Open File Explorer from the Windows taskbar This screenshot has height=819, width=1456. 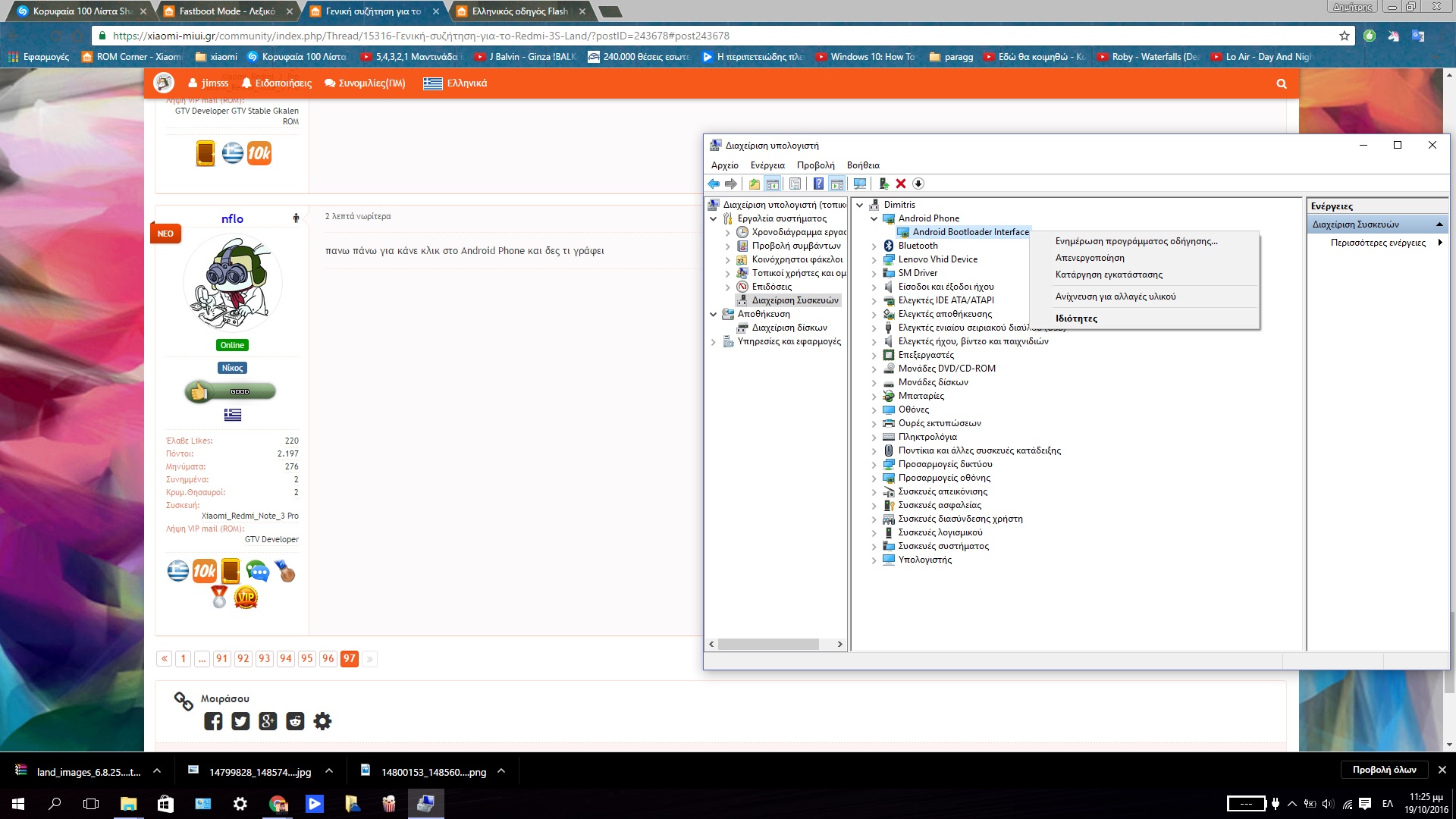pos(128,804)
